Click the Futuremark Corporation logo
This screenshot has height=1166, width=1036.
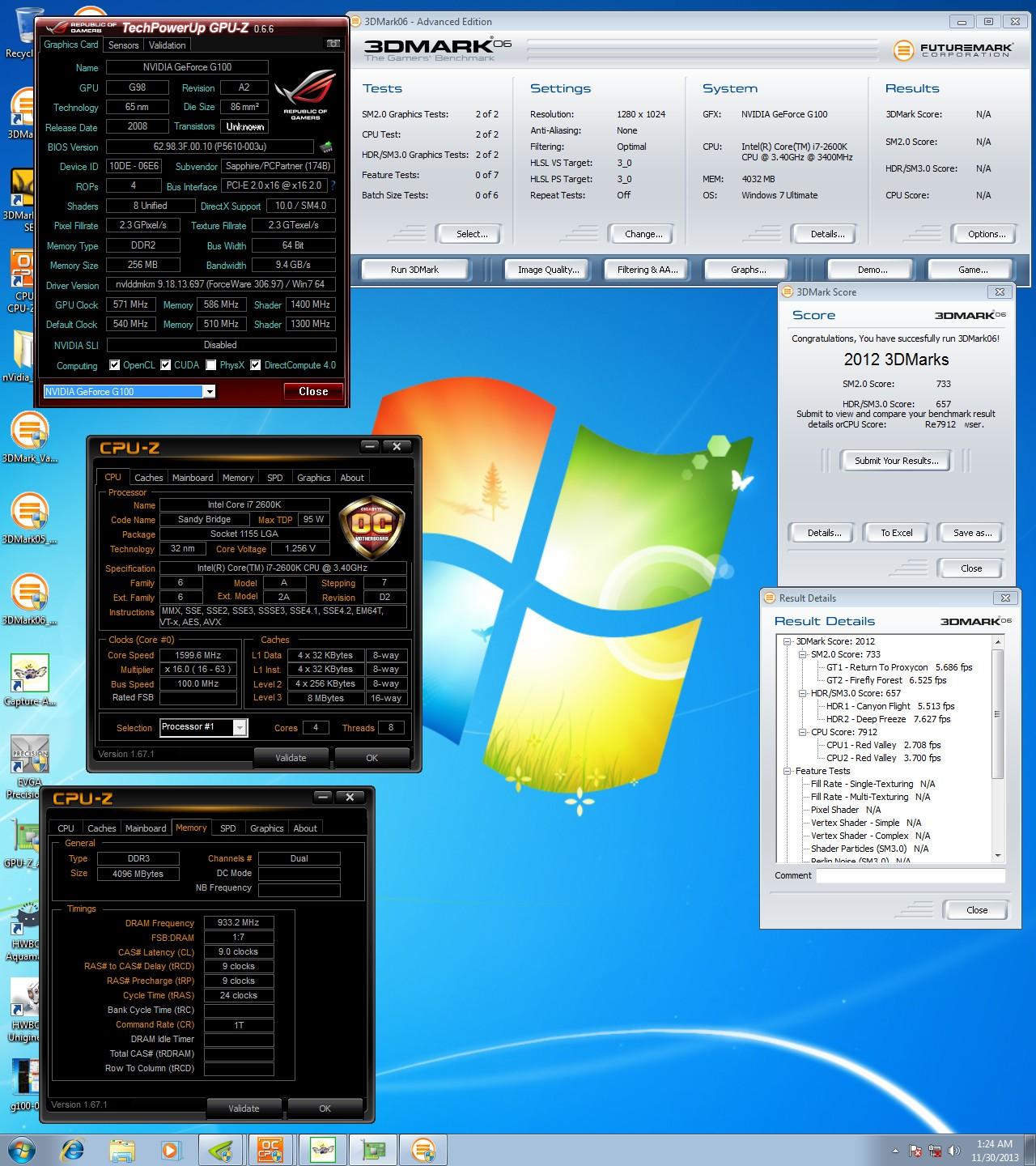click(x=953, y=50)
